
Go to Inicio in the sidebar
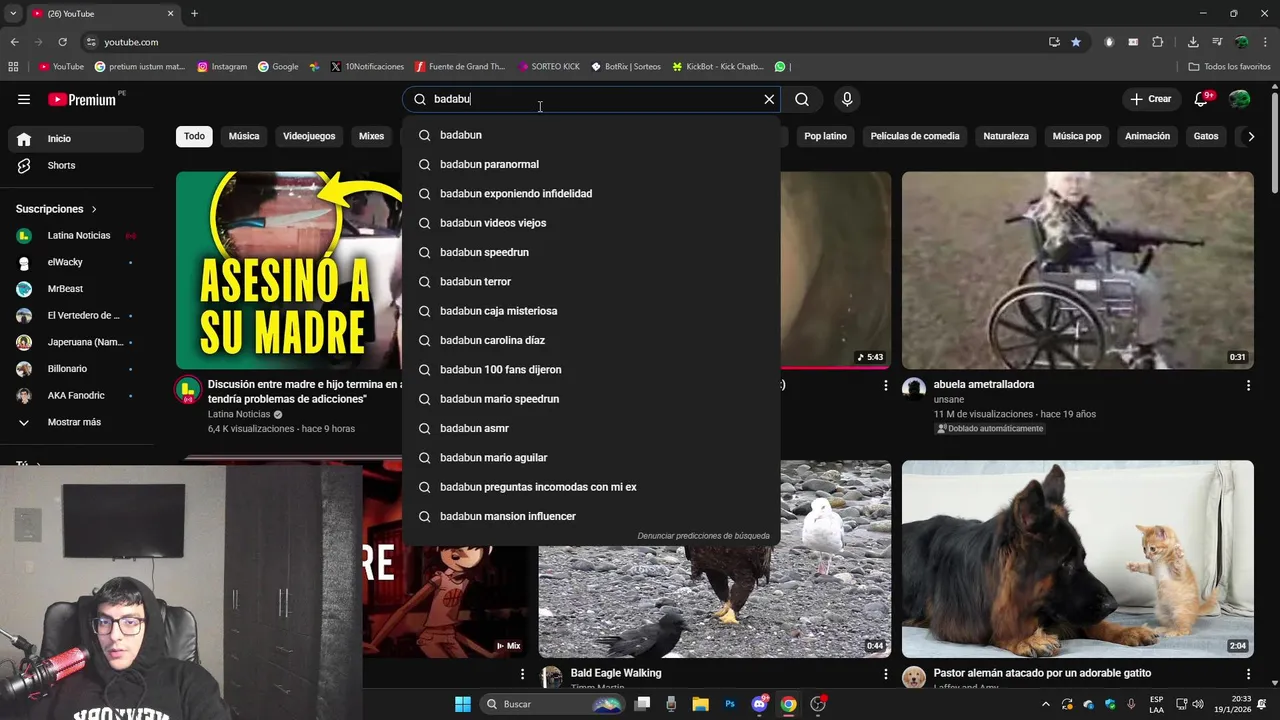coord(76,139)
